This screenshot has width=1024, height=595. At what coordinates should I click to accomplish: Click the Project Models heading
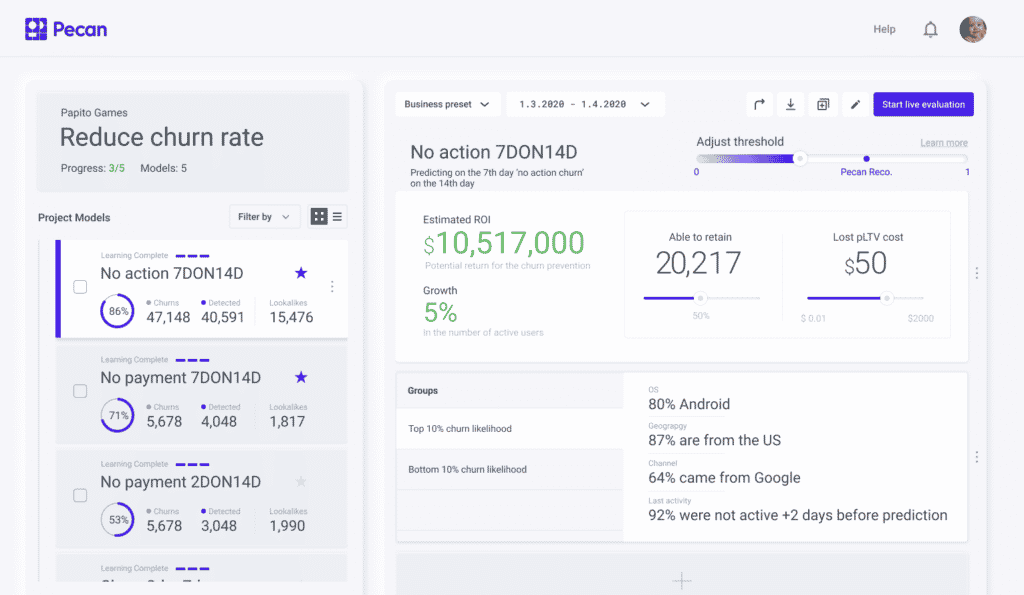pos(74,217)
